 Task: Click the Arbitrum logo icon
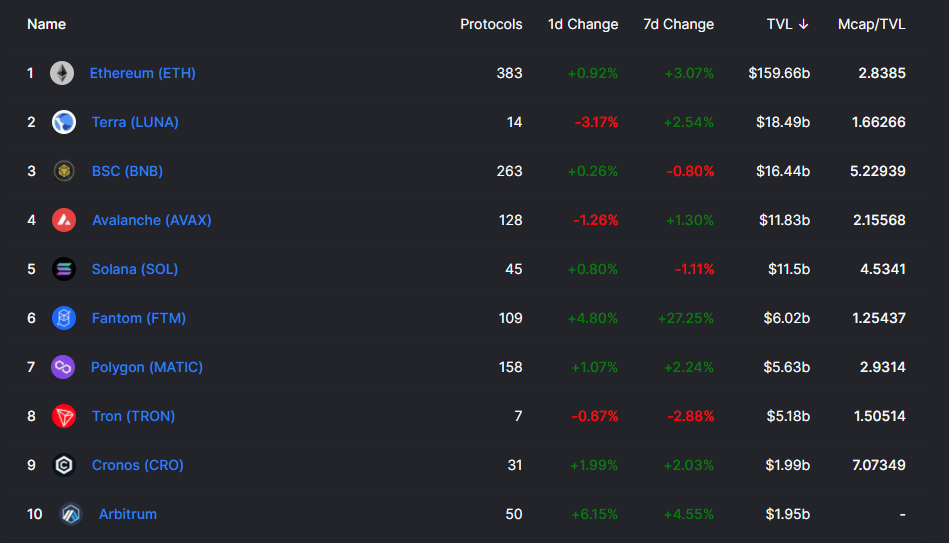coord(70,514)
